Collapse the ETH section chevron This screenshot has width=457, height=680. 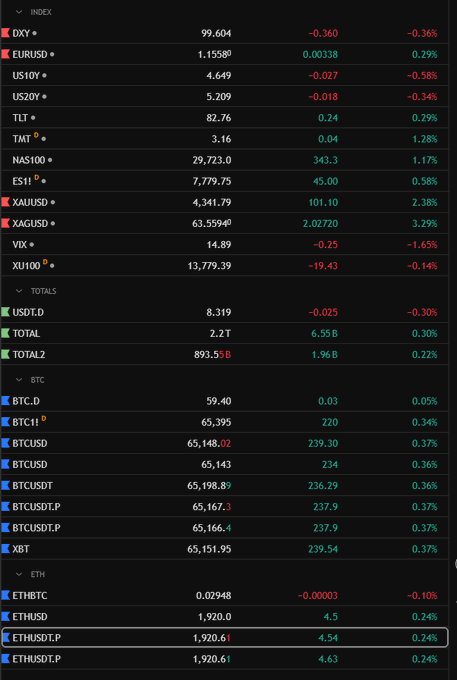pos(19,574)
